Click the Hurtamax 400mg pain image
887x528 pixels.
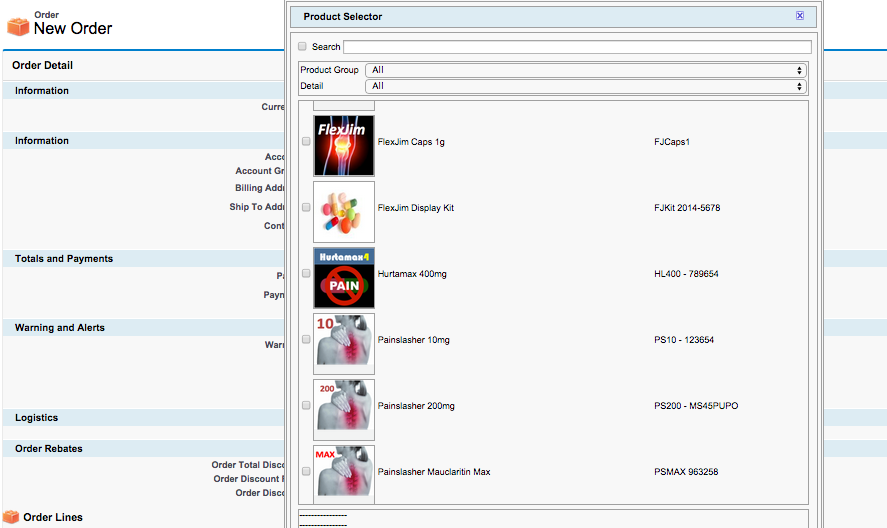coord(344,278)
